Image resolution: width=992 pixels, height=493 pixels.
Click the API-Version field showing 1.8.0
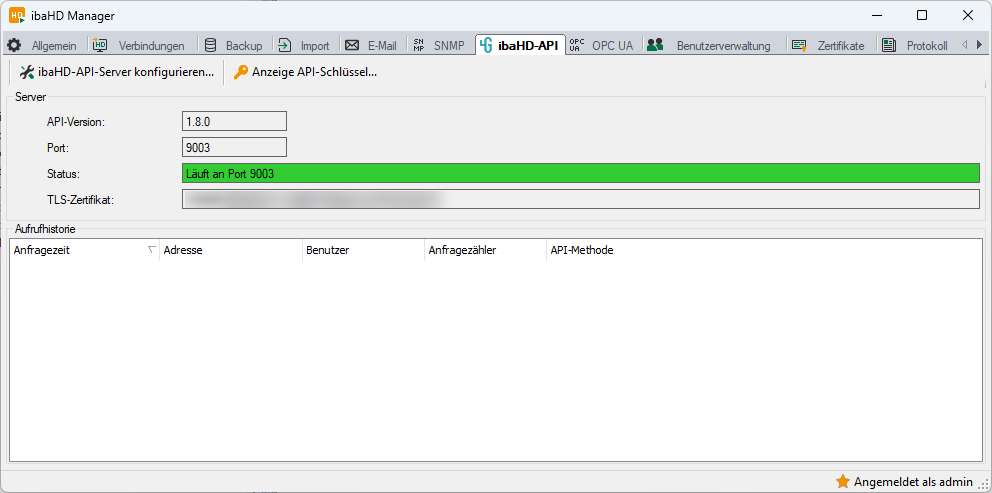click(234, 122)
